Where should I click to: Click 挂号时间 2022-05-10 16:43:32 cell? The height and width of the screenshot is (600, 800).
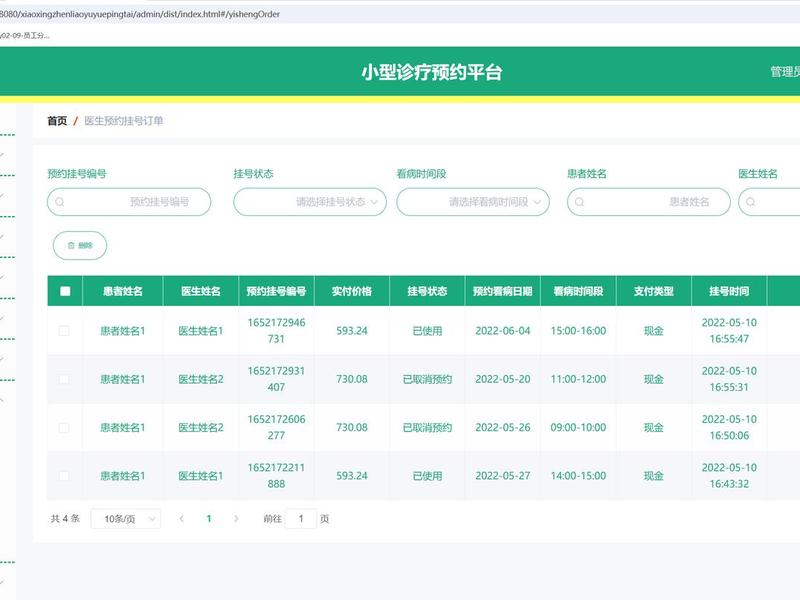pos(729,476)
